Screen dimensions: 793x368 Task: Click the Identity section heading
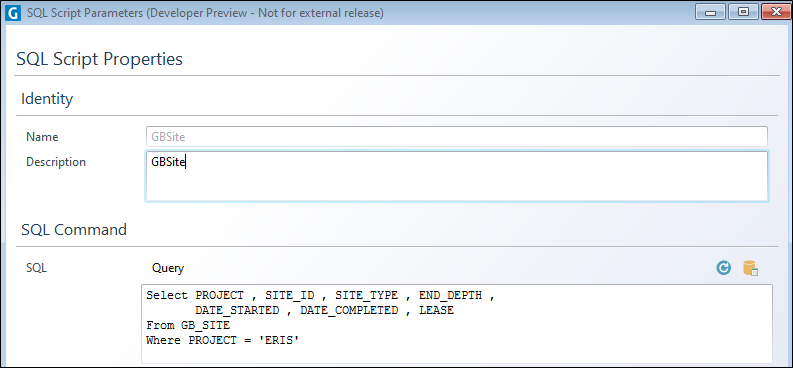point(47,99)
